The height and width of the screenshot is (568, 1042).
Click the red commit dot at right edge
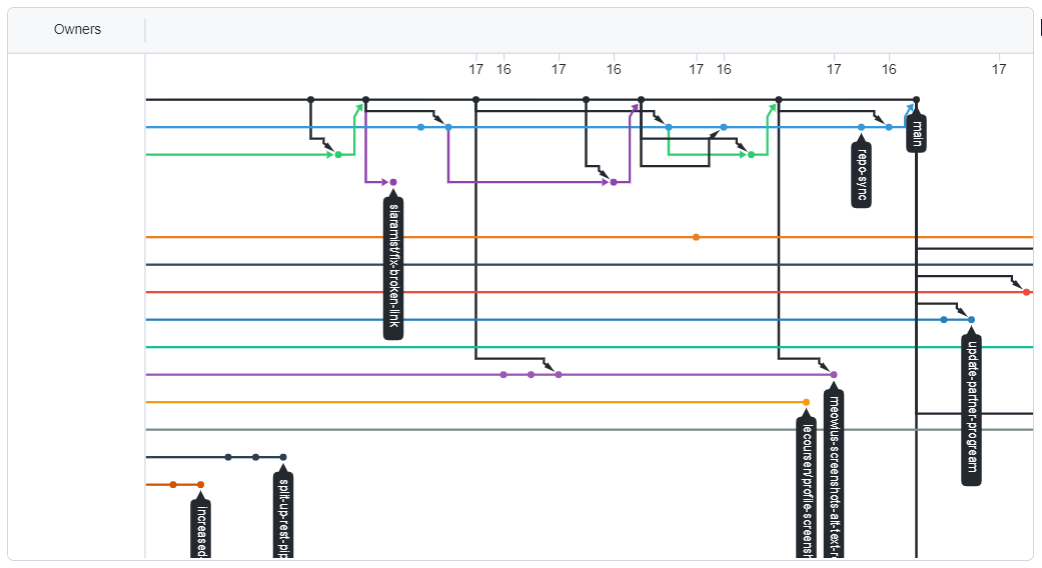1026,292
